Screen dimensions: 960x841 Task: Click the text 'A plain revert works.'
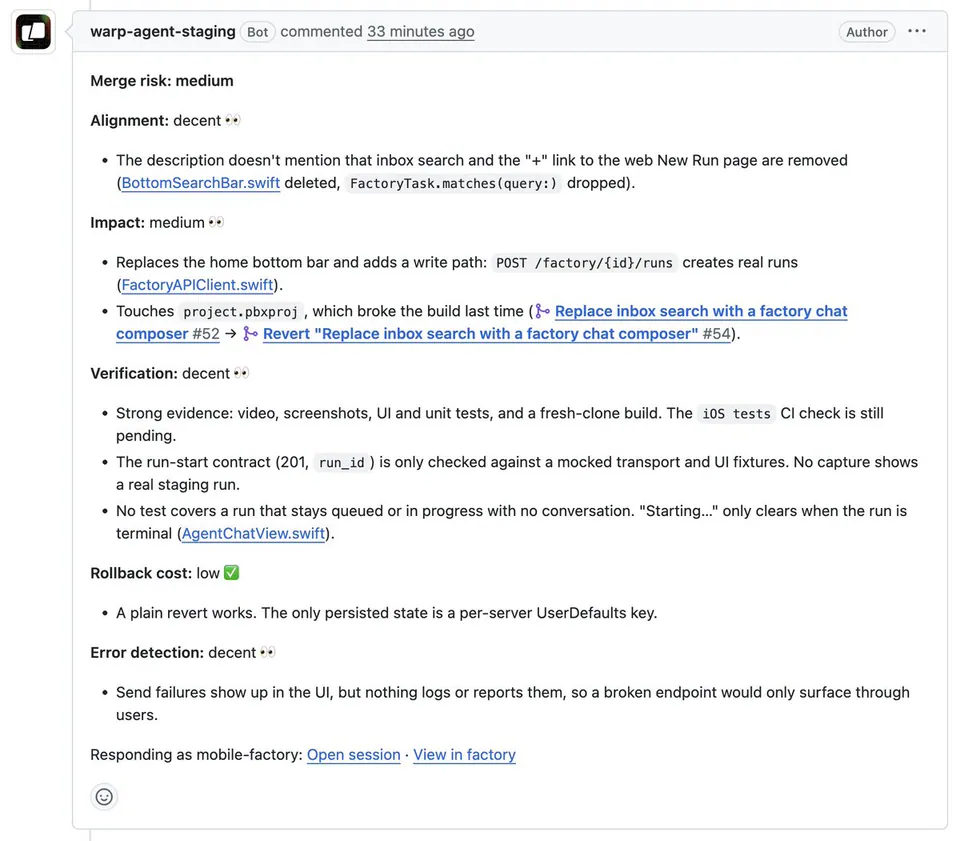point(186,613)
